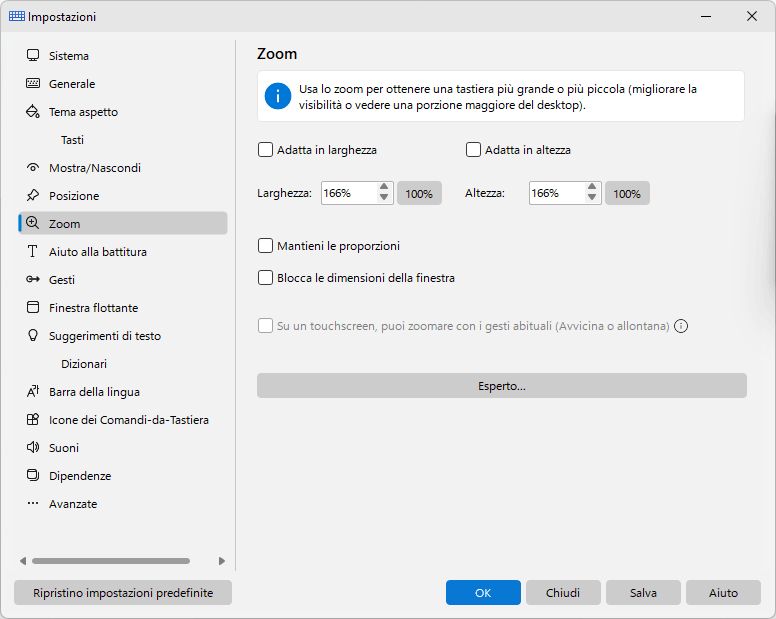This screenshot has height=619, width=776.
Task: Click the Avanzate three-dots icon
Action: pos(33,503)
